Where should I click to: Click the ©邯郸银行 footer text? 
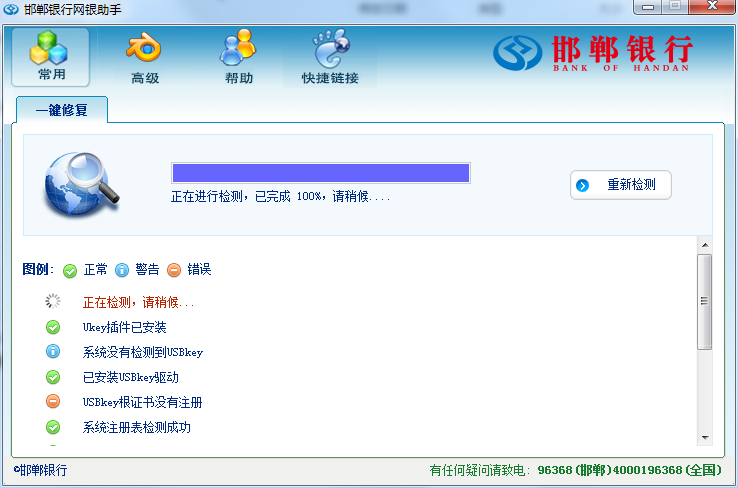click(x=40, y=470)
